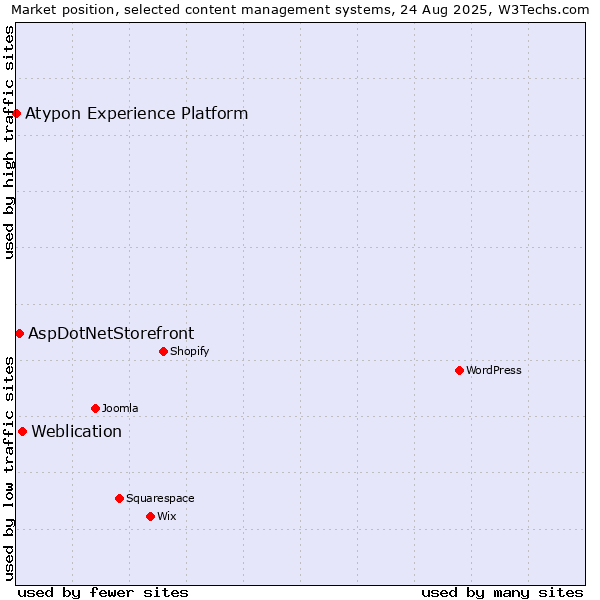Click the 'Weblication' label text

click(77, 432)
